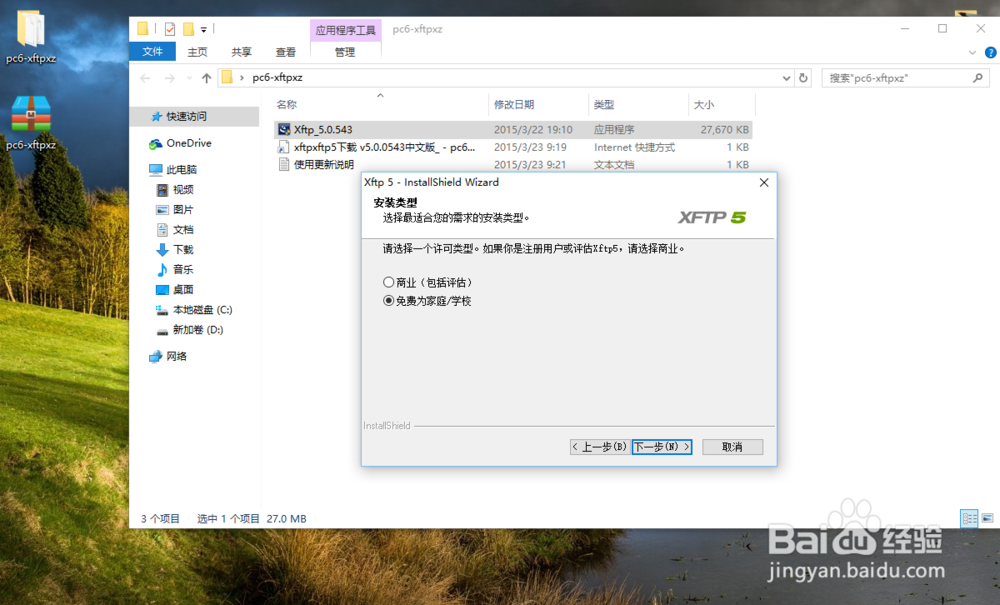The height and width of the screenshot is (605, 1000).
Task: Switch to large icons view in status bar
Action: 987,518
